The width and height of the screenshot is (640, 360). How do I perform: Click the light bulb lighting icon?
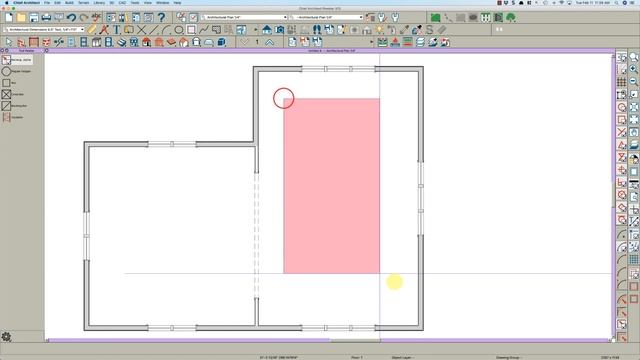pos(380,30)
